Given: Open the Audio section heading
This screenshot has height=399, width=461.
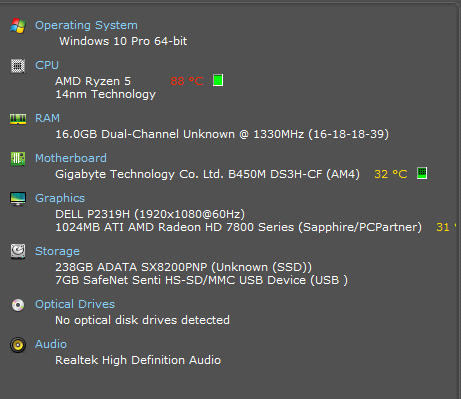Looking at the screenshot, I should (51, 344).
